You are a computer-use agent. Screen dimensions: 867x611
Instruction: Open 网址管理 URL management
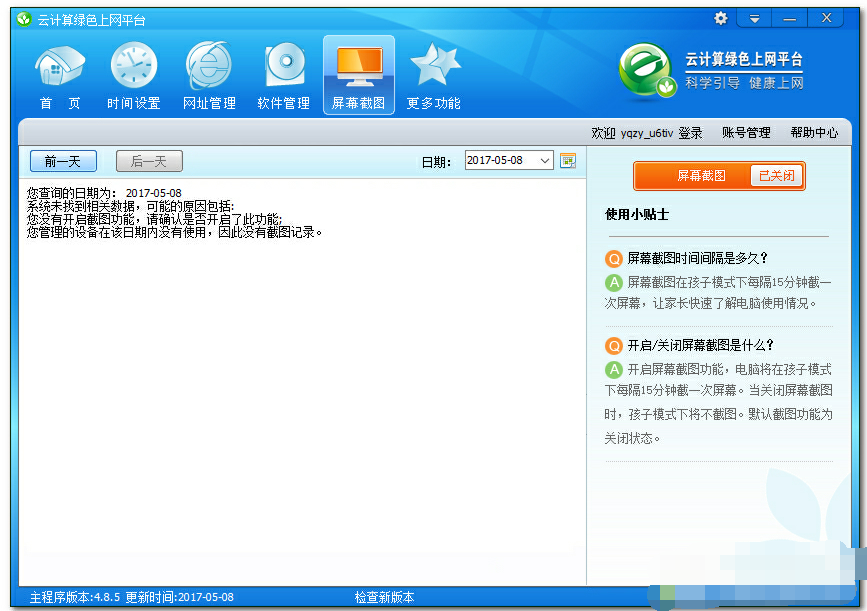click(209, 72)
